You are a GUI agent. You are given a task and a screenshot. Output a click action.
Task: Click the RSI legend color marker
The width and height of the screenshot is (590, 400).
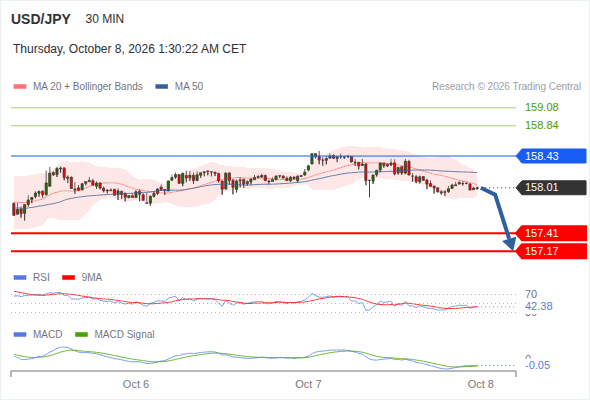20,278
